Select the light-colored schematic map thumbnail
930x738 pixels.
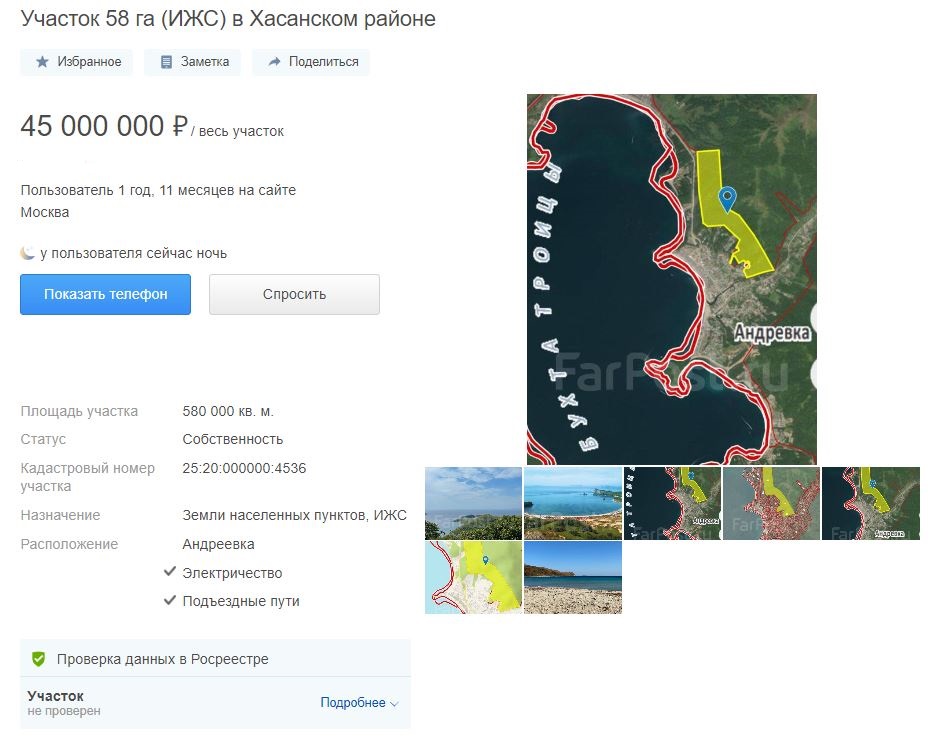tap(473, 577)
